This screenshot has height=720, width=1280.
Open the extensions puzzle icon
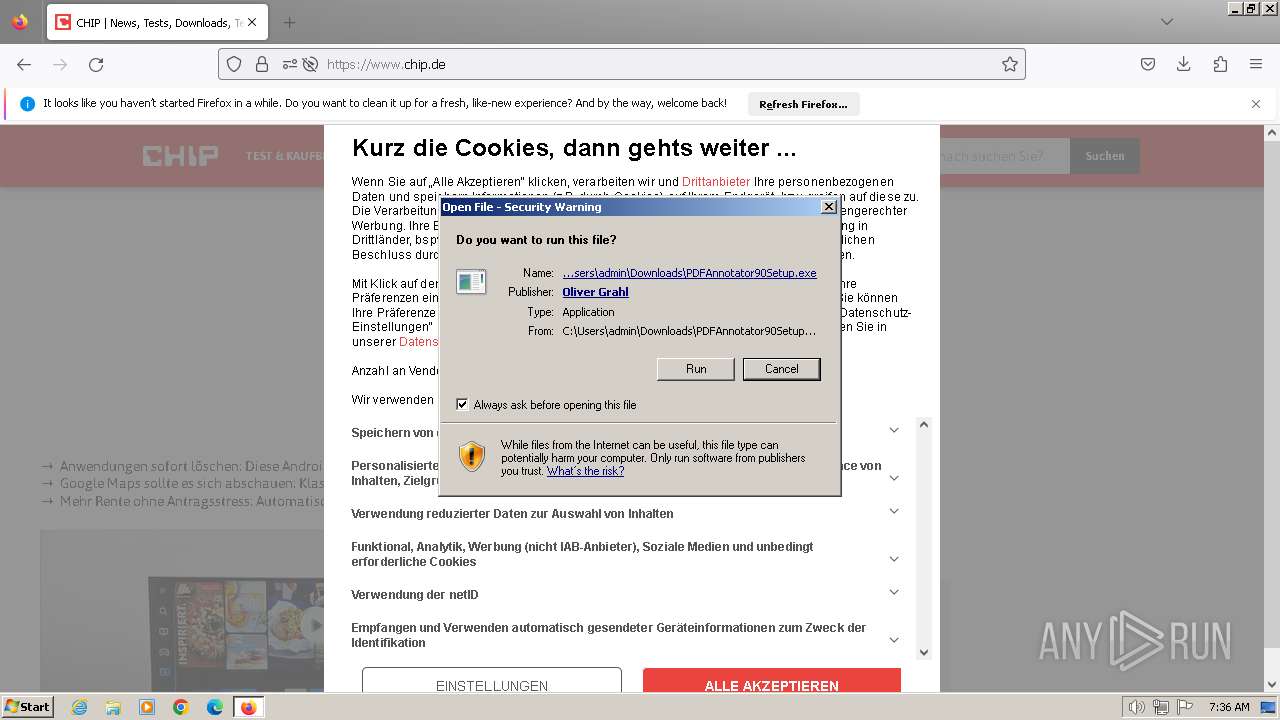1220,64
